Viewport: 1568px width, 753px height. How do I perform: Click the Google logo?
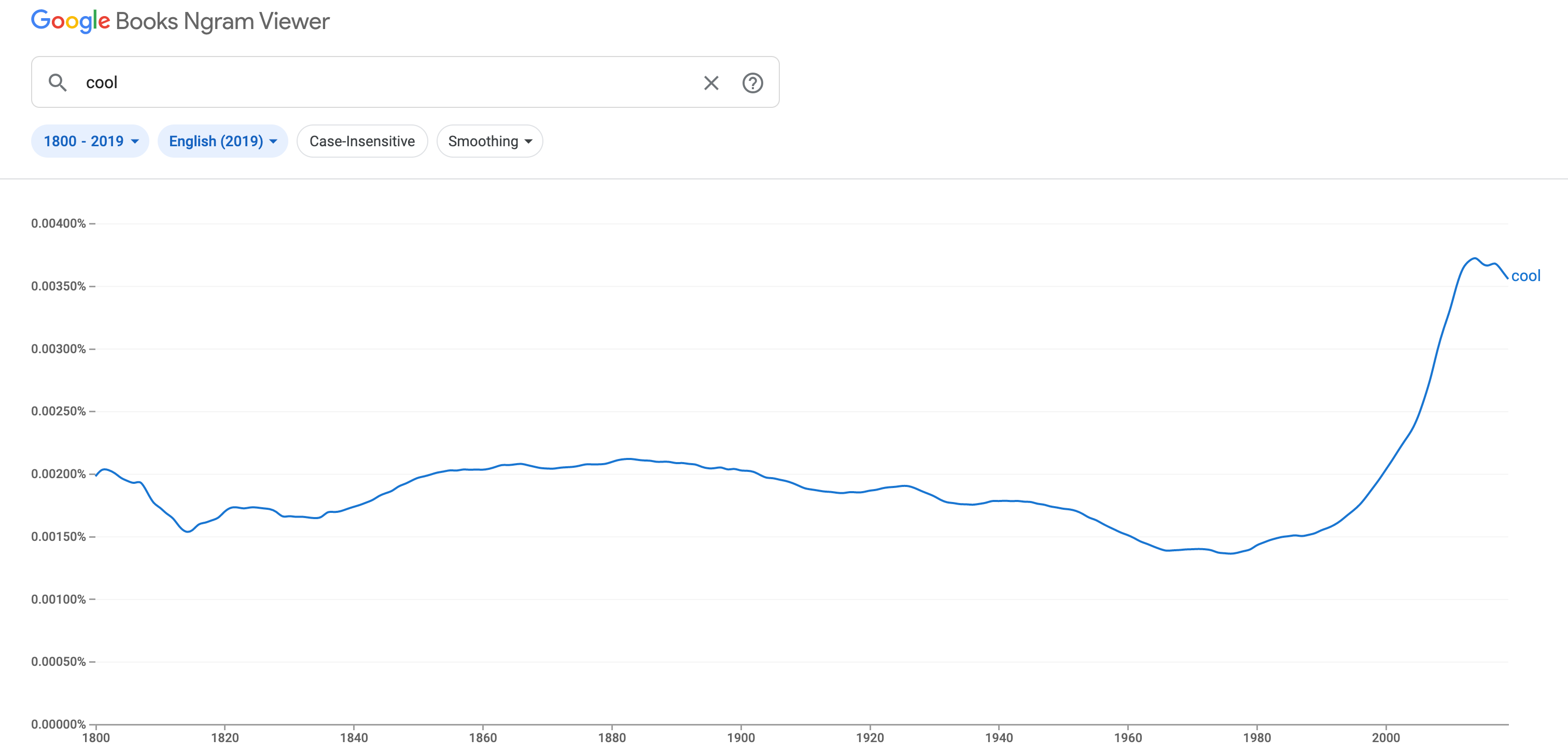(x=71, y=21)
